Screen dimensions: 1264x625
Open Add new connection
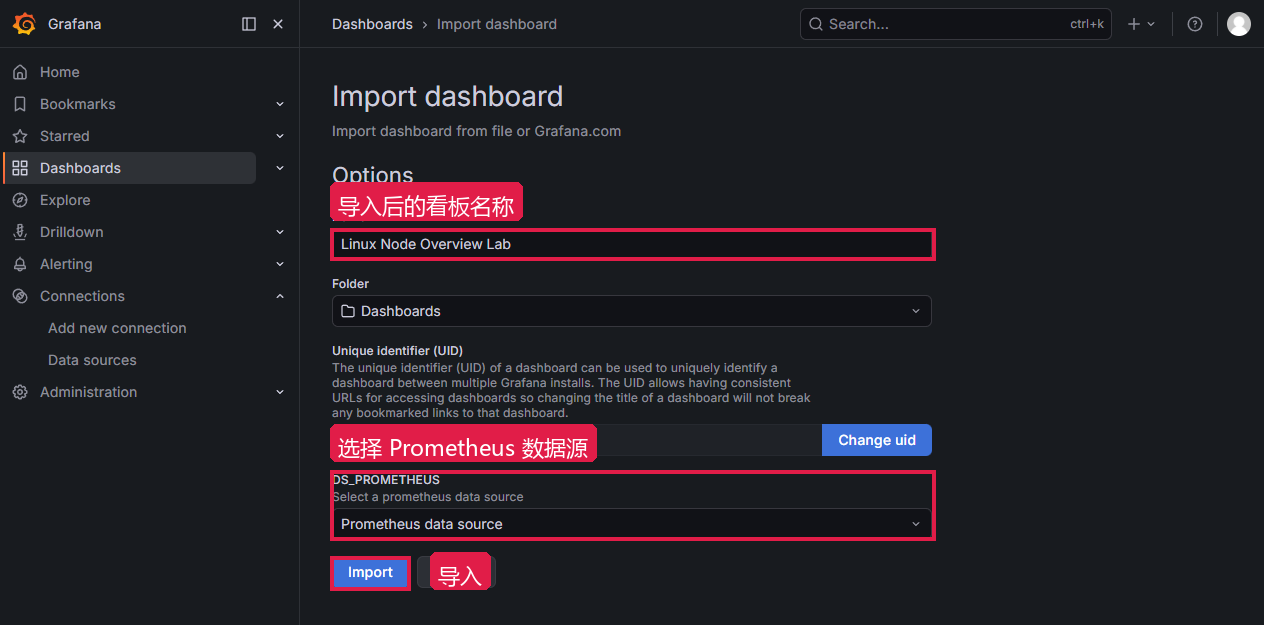pos(117,328)
